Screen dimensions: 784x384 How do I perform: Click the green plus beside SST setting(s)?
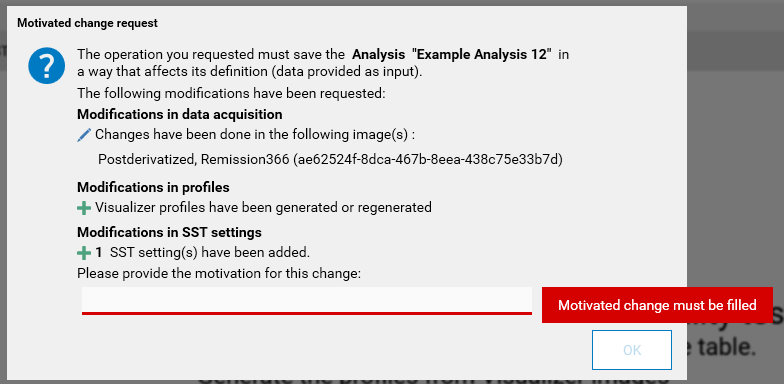pyautogui.click(x=84, y=253)
